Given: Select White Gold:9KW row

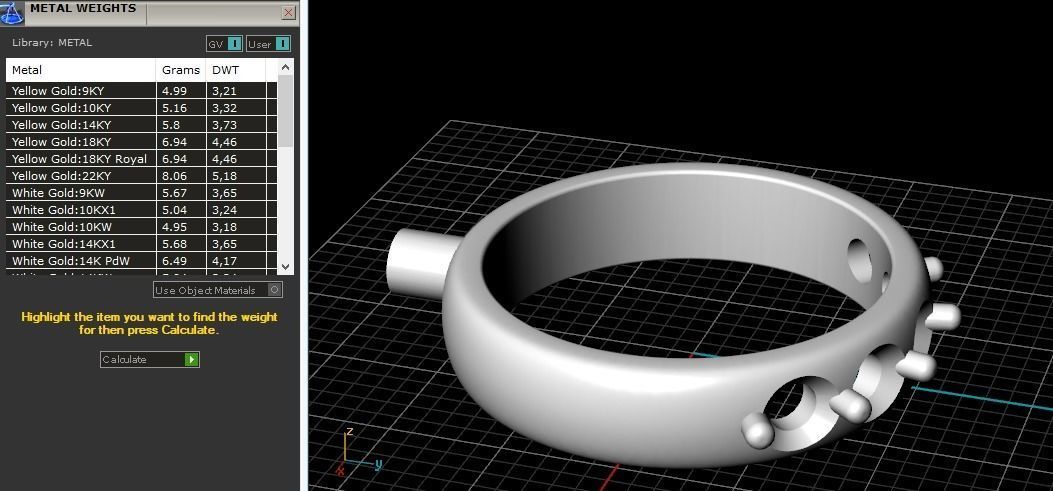Looking at the screenshot, I should click(x=141, y=193).
